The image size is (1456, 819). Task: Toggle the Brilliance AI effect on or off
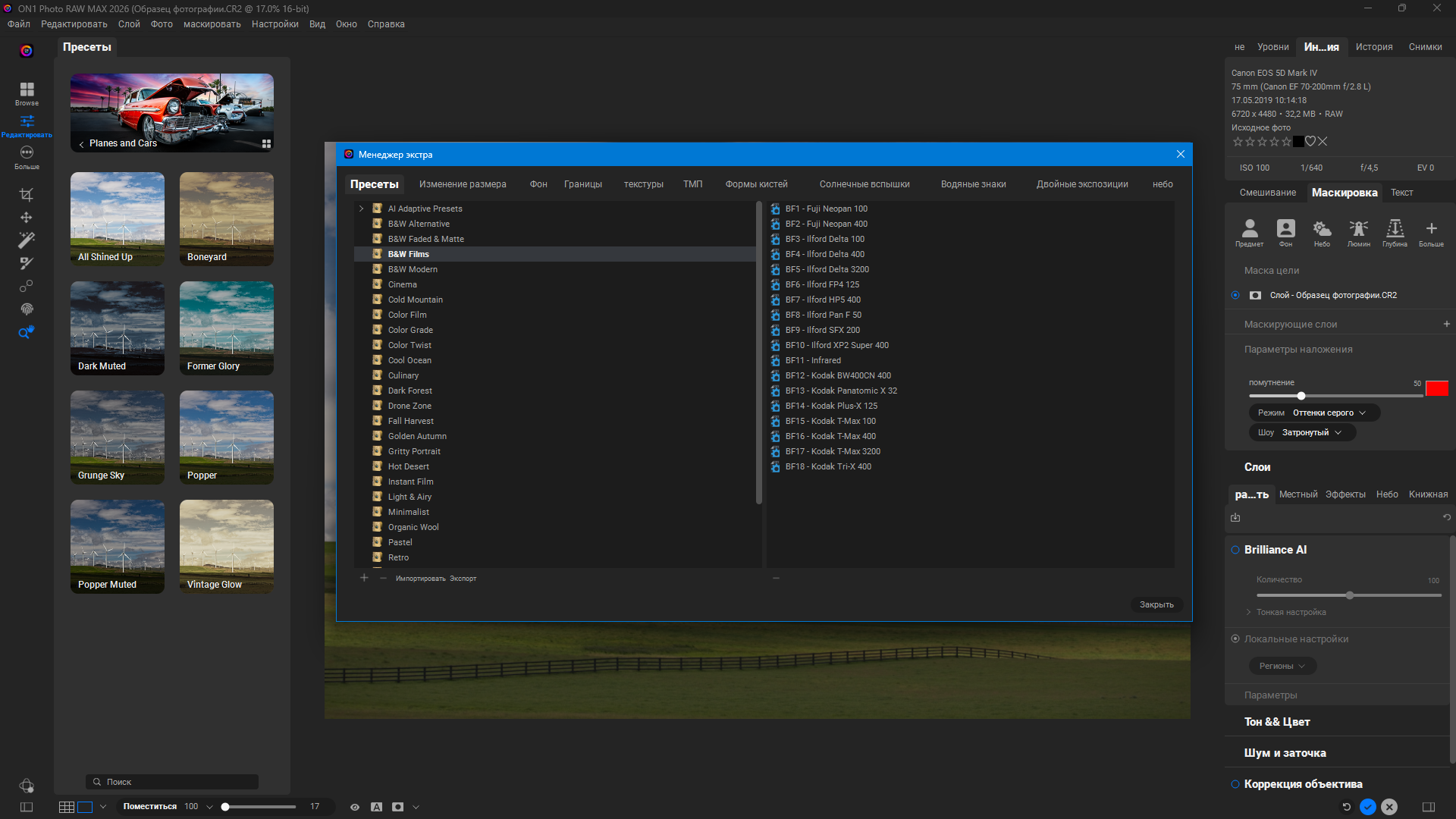tap(1235, 550)
